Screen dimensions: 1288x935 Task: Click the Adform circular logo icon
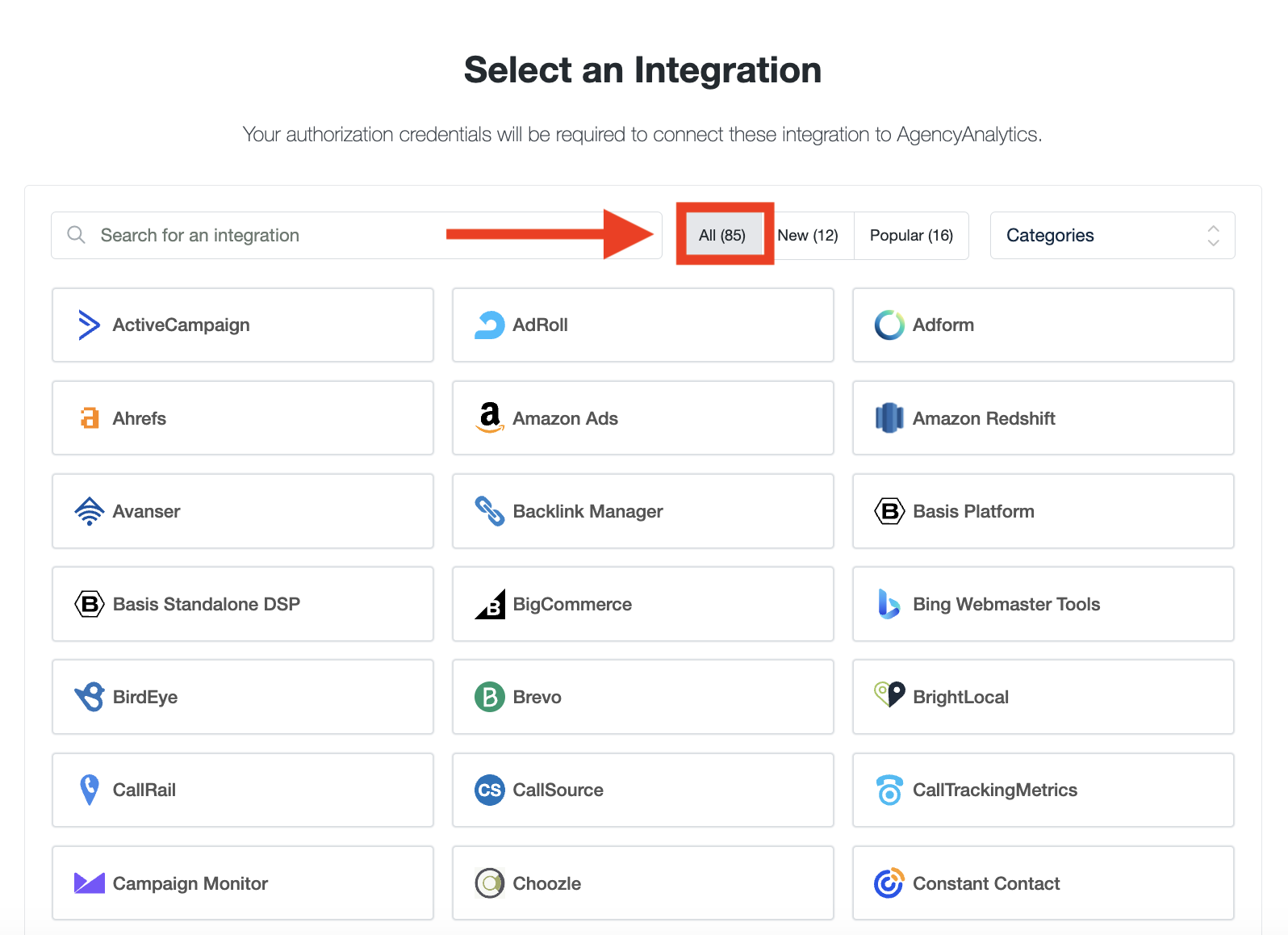coord(889,325)
